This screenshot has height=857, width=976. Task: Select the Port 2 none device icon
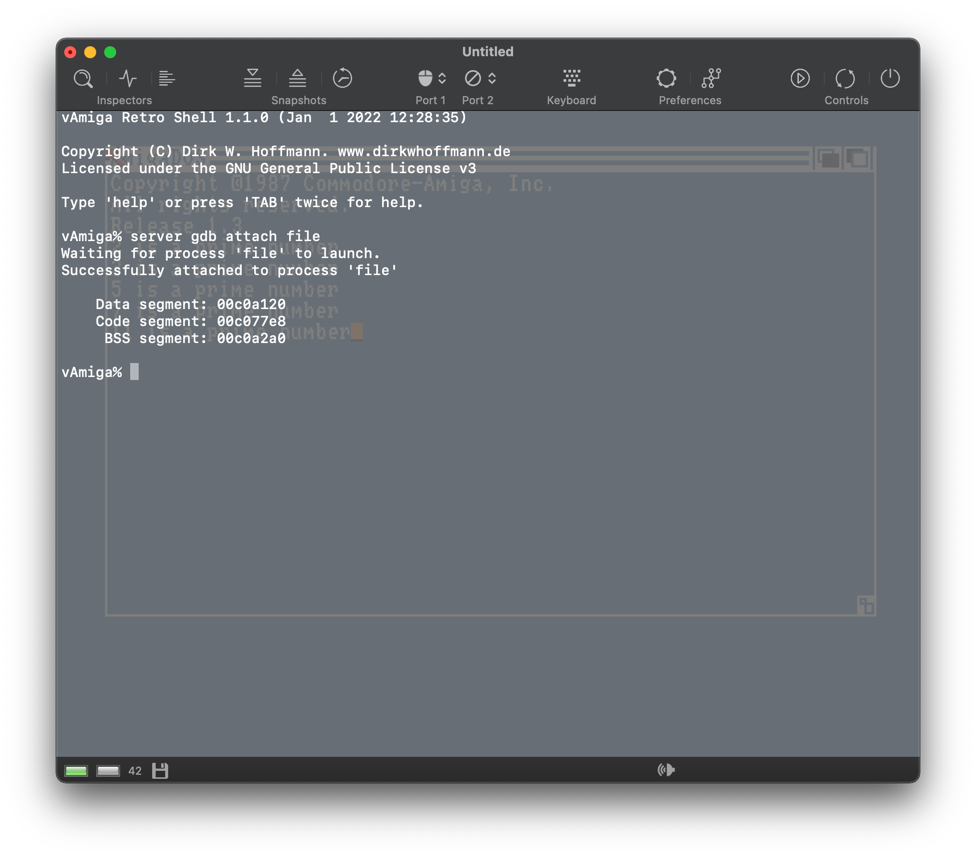coord(472,78)
